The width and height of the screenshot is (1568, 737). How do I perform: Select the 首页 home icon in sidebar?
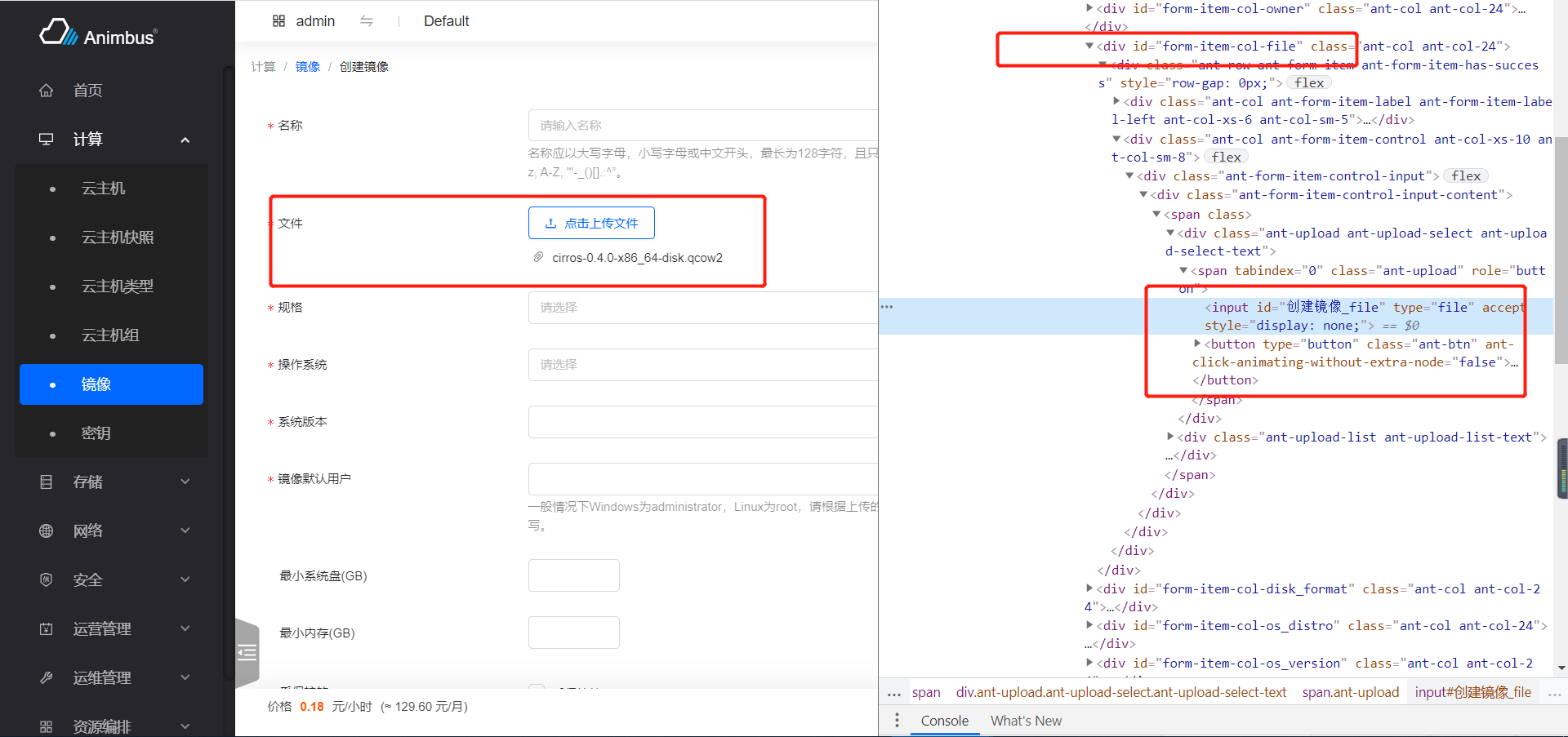(x=47, y=91)
